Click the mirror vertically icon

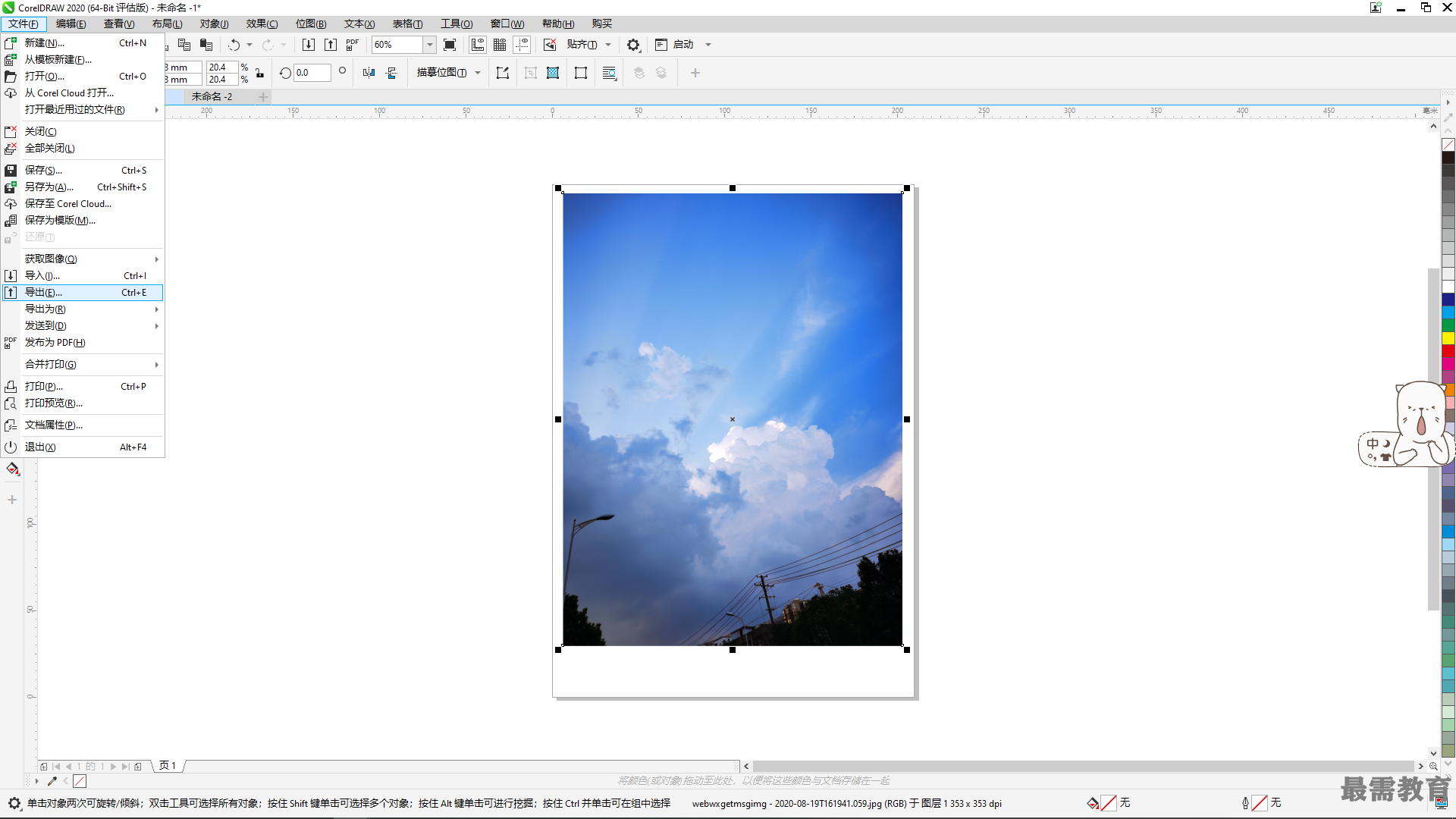(x=391, y=73)
